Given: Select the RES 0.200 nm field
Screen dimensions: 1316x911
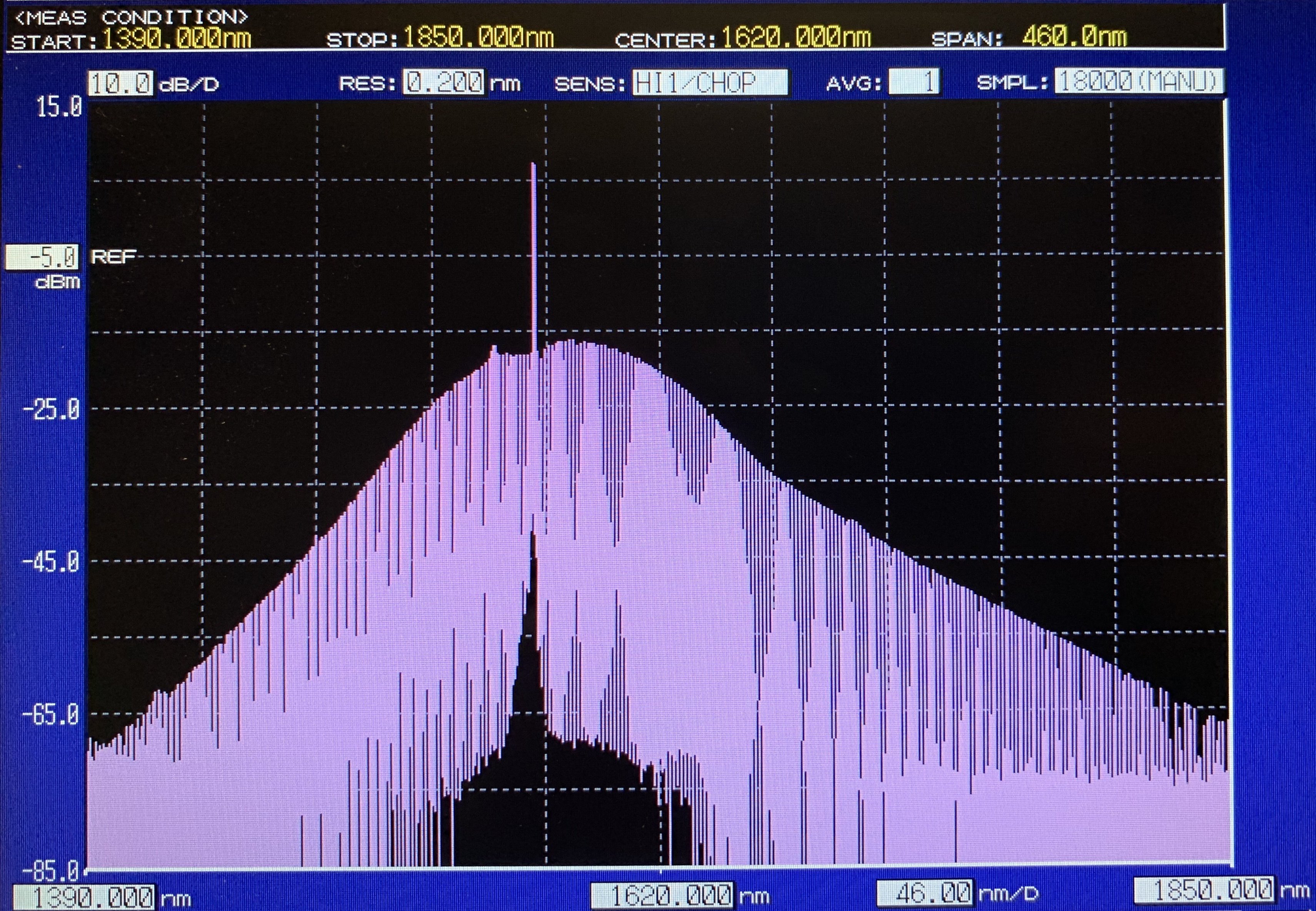Looking at the screenshot, I should pos(444,82).
